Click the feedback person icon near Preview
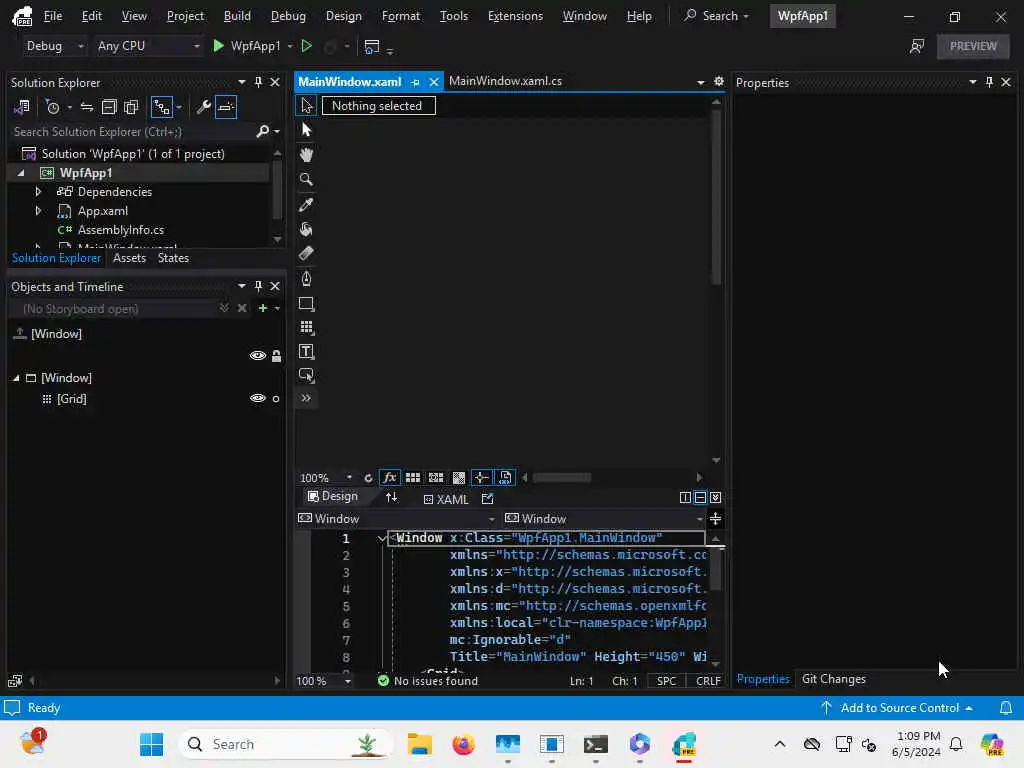The width and height of the screenshot is (1024, 768). 917,46
